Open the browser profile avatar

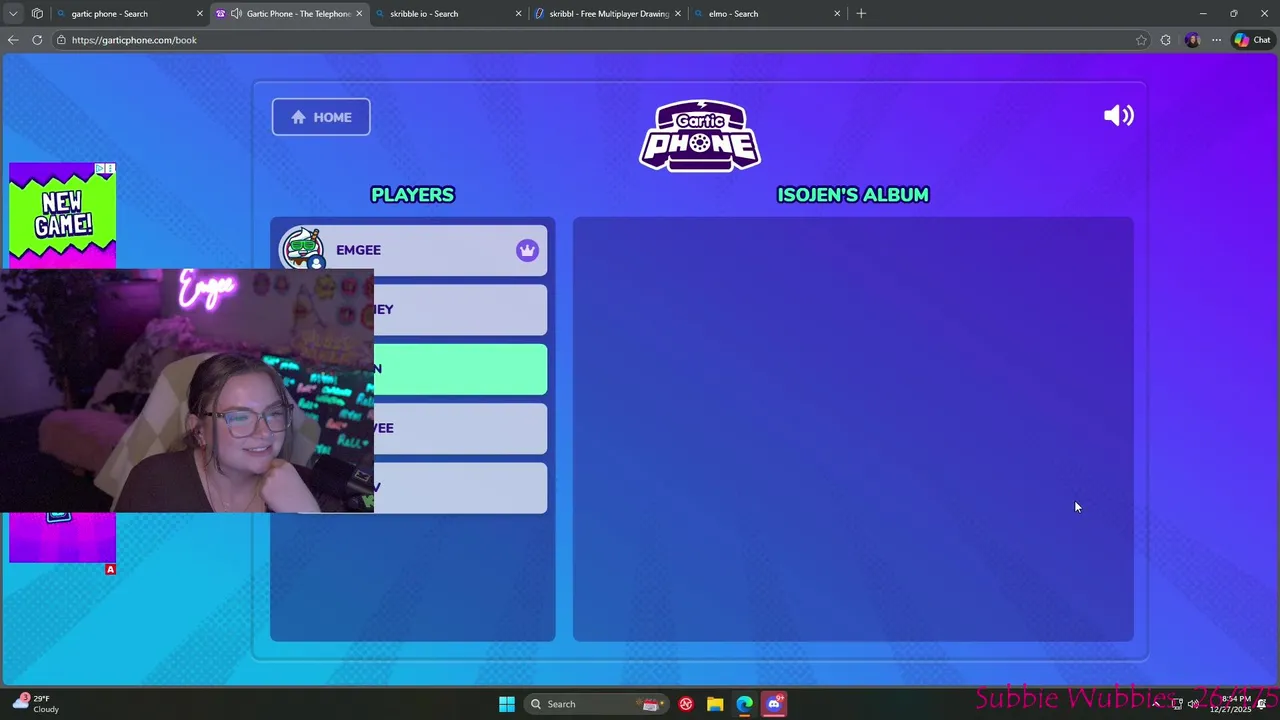coord(1191,40)
